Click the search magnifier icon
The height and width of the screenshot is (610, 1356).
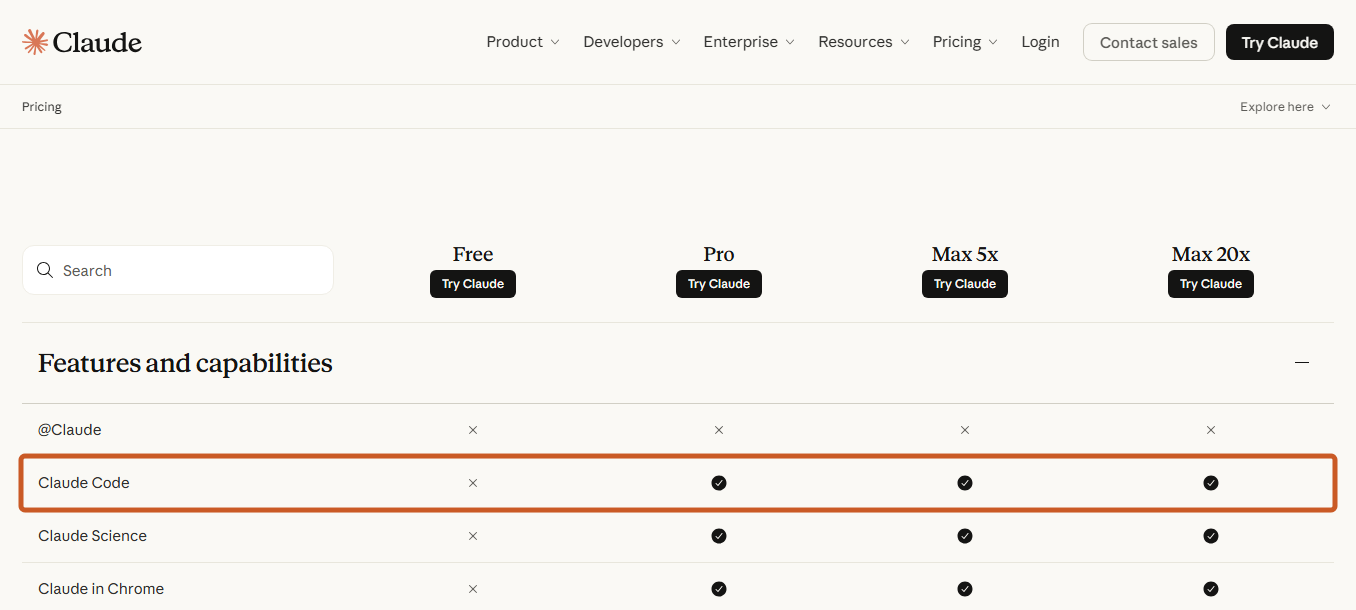44,270
